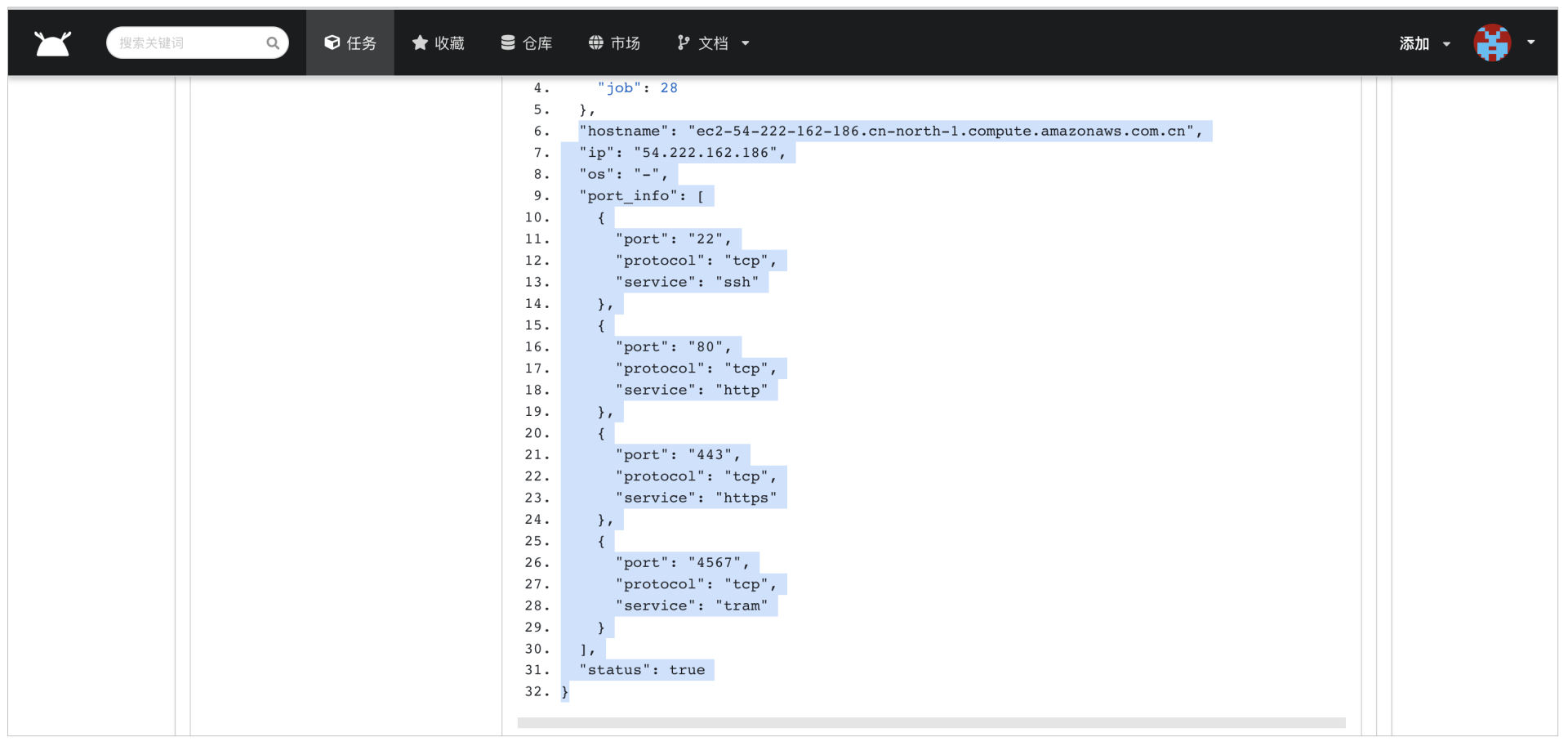This screenshot has width=1568, height=746.
Task: Click the horned logo icon in navbar
Action: [x=53, y=43]
